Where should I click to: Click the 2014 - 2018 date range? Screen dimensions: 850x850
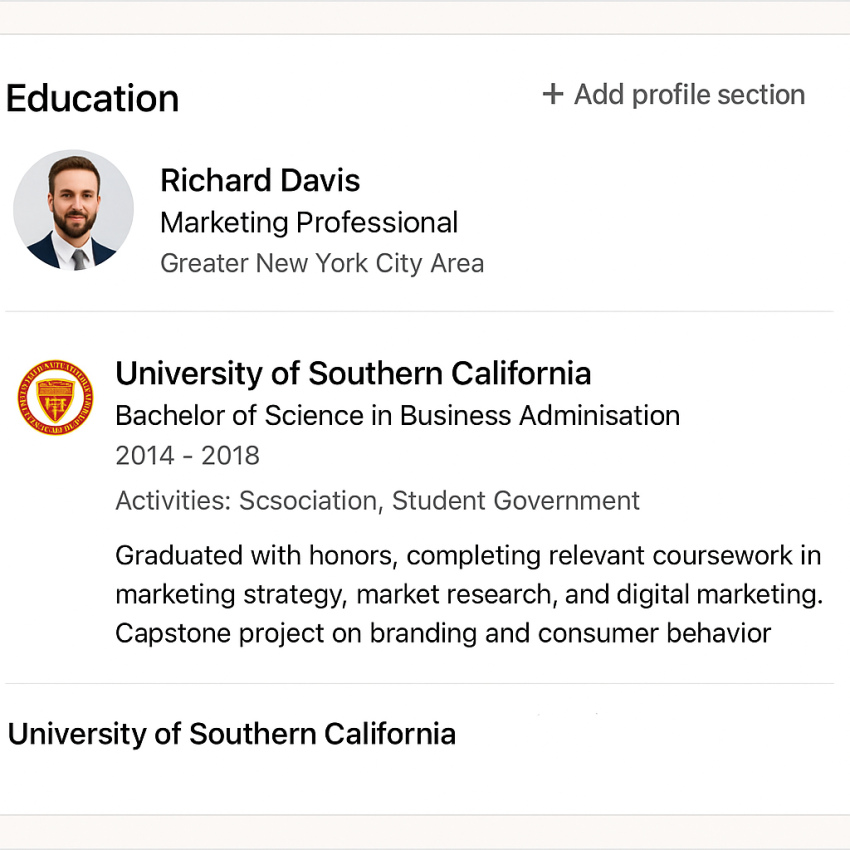coord(187,456)
